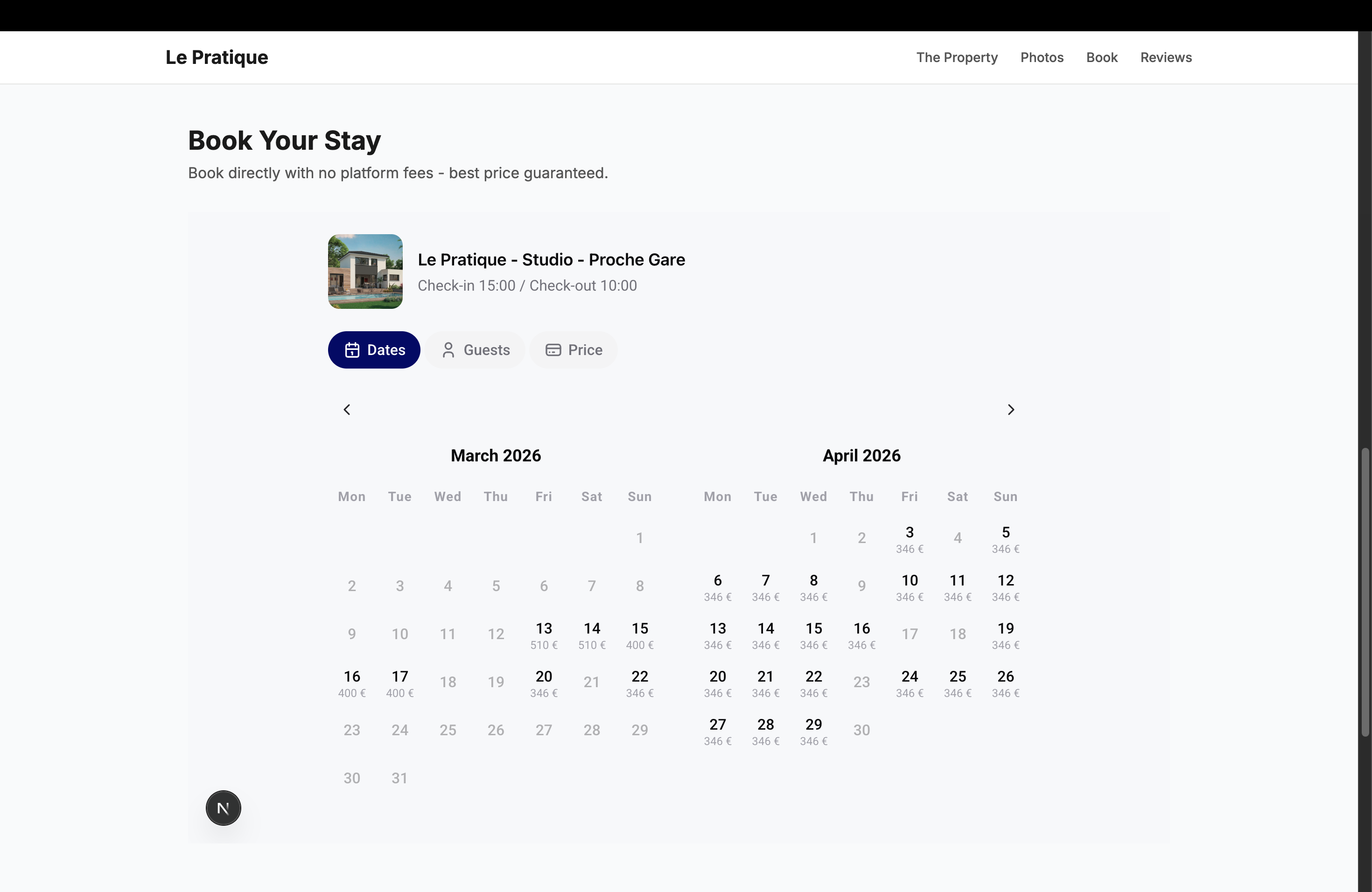This screenshot has height=892, width=1372.
Task: Choose April 24 in the calendar
Action: (x=910, y=683)
